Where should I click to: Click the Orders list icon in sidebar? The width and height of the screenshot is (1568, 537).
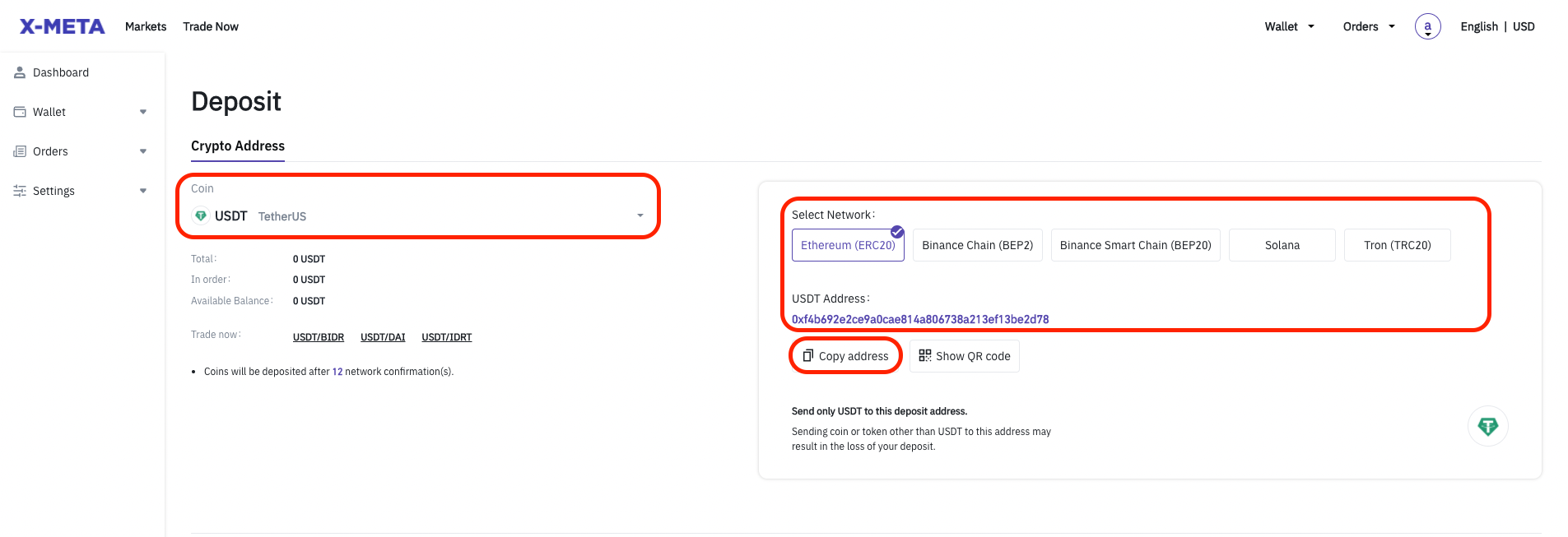click(20, 151)
